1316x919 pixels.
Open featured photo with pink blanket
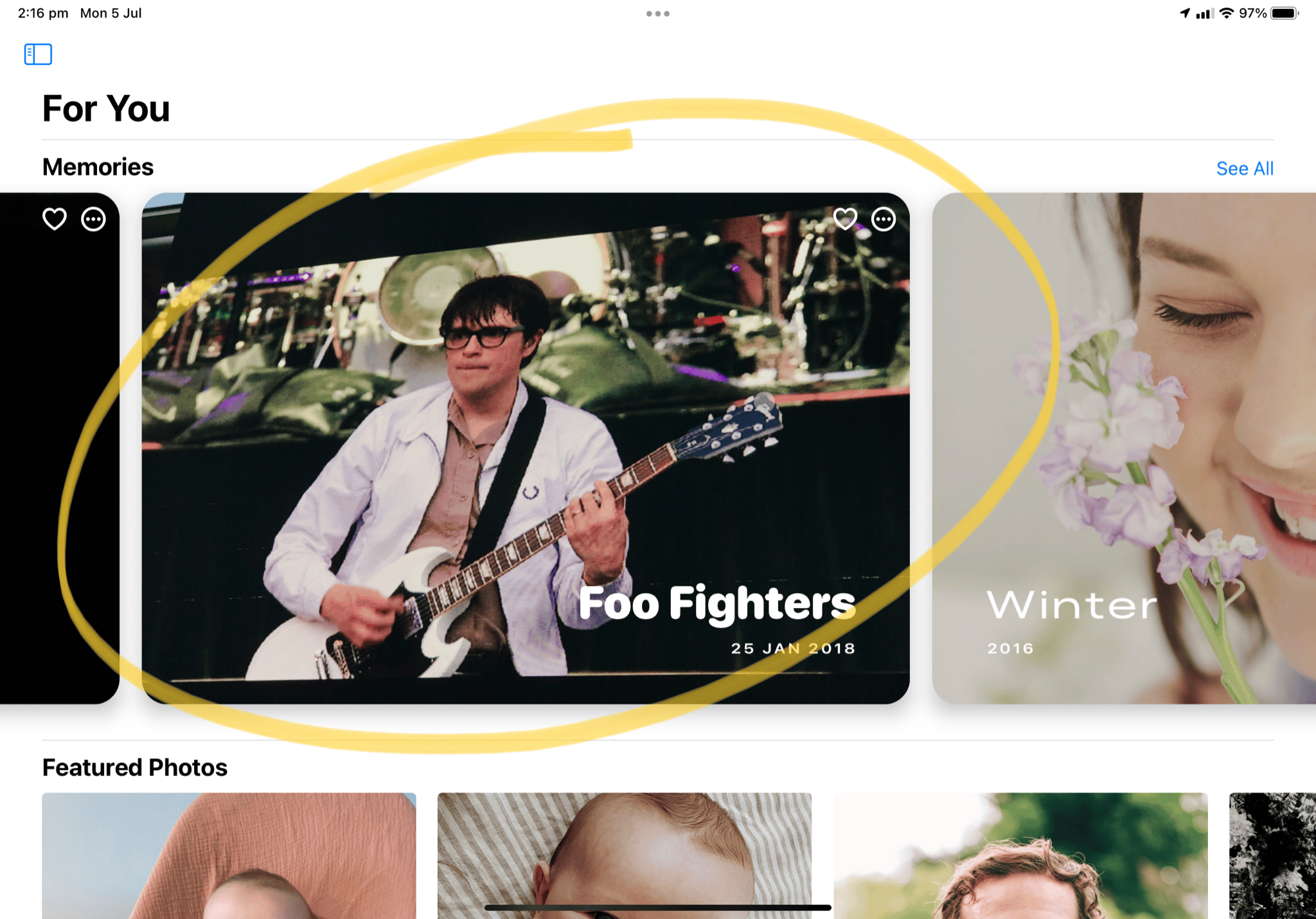pos(229,855)
